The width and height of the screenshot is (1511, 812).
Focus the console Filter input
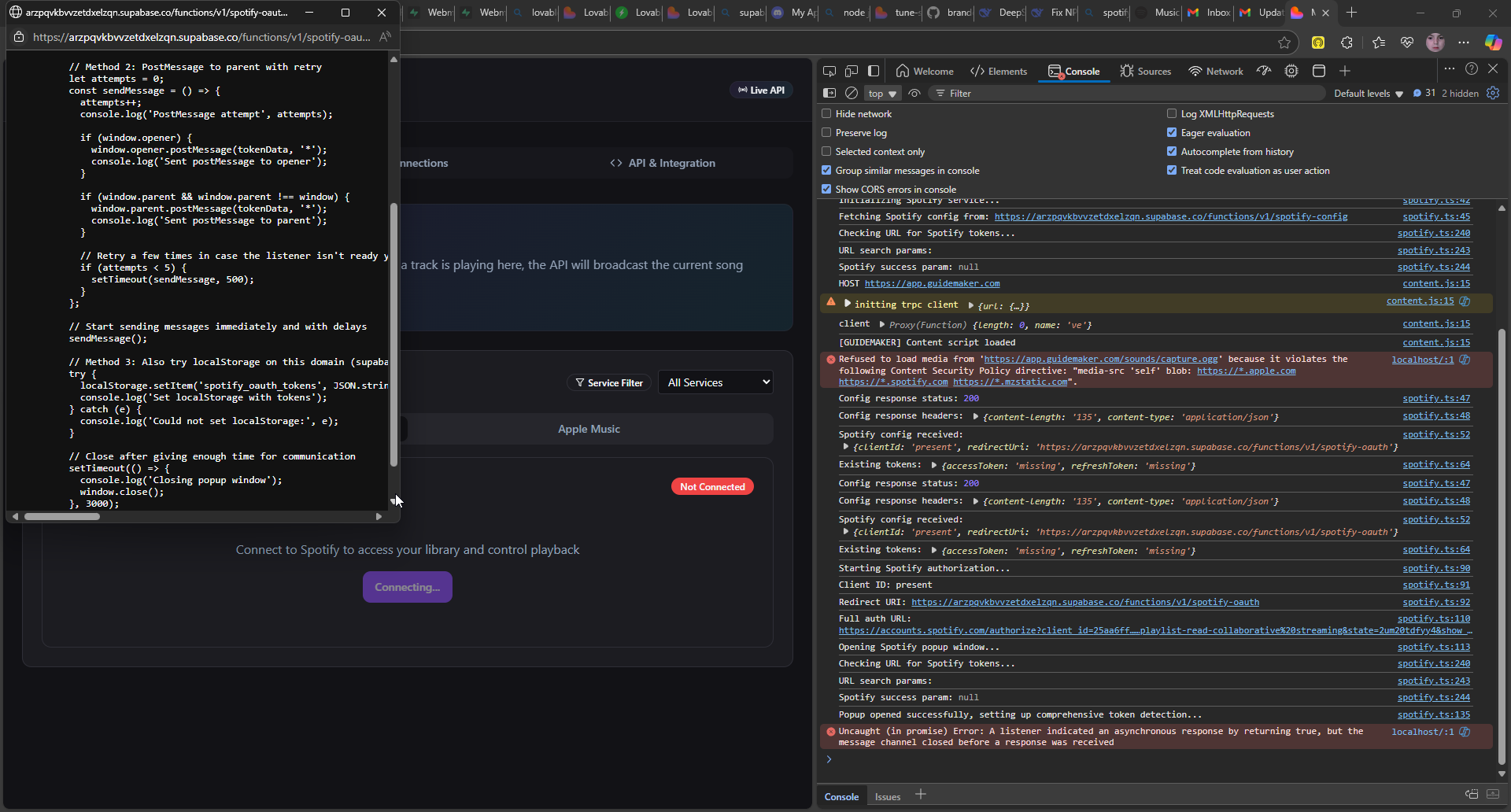[1125, 93]
